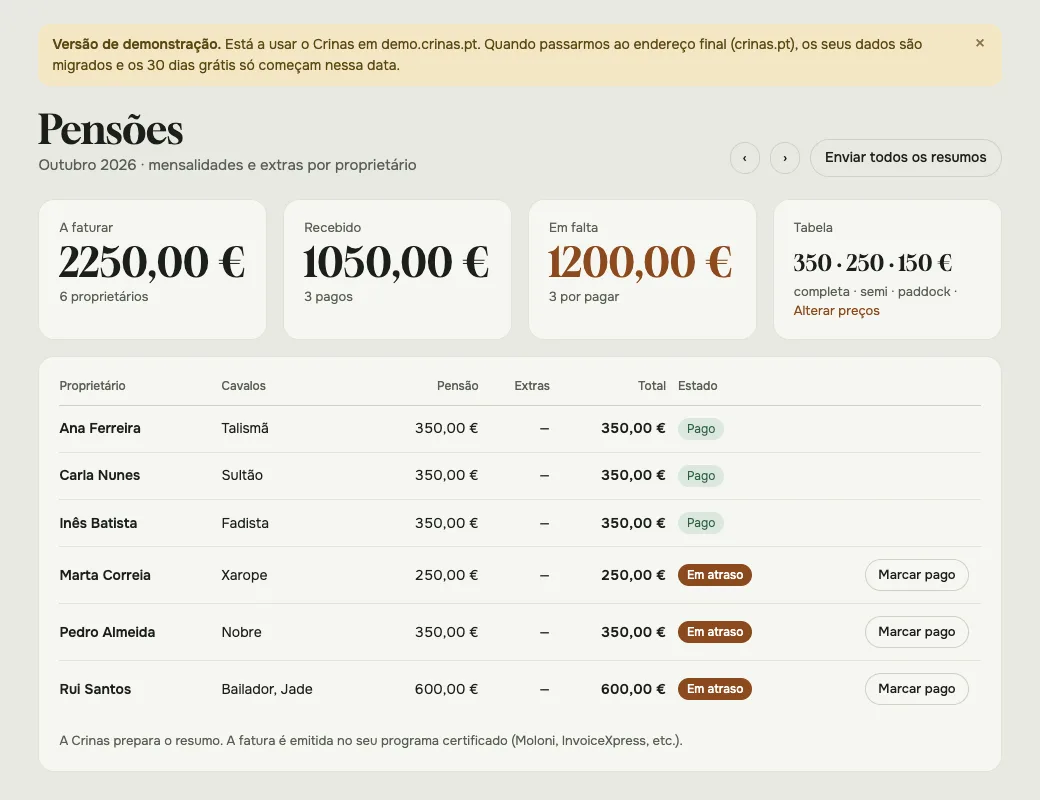1040x800 pixels.
Task: Open the Alterar preços link
Action: [836, 311]
